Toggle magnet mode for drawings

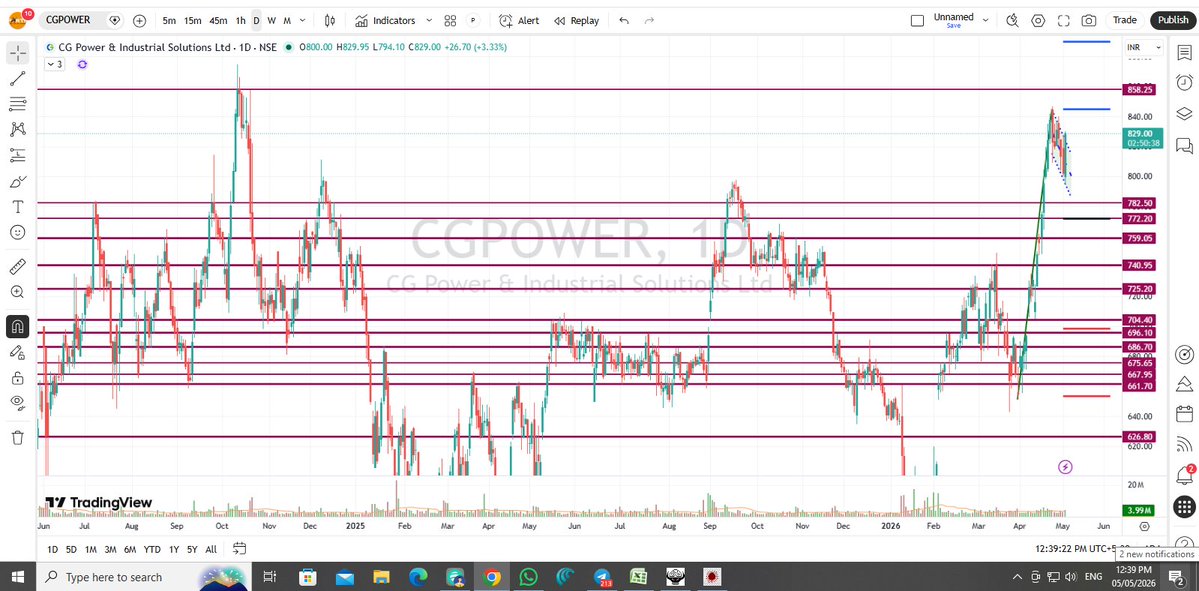click(18, 326)
